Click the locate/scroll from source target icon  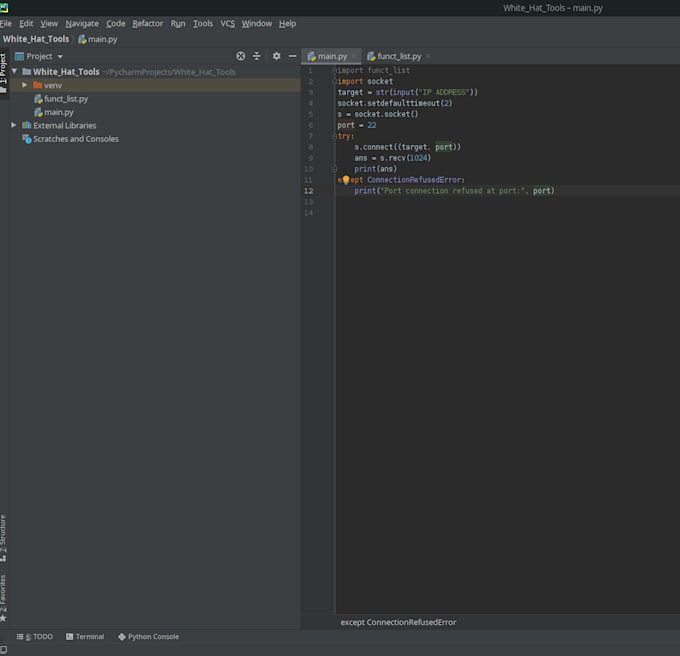pos(241,56)
